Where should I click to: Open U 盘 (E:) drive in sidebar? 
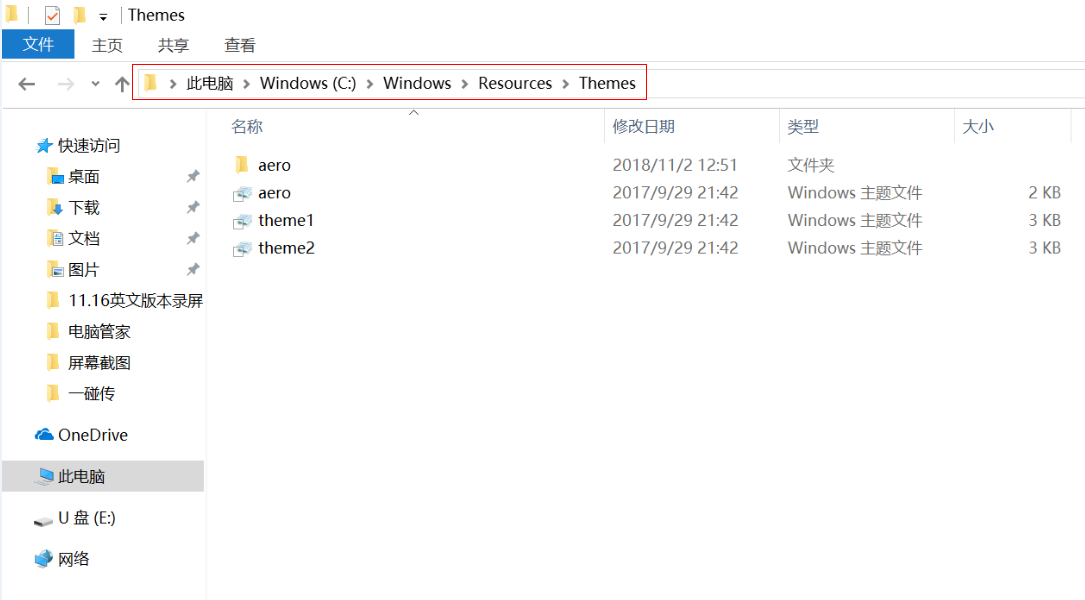pos(86,518)
